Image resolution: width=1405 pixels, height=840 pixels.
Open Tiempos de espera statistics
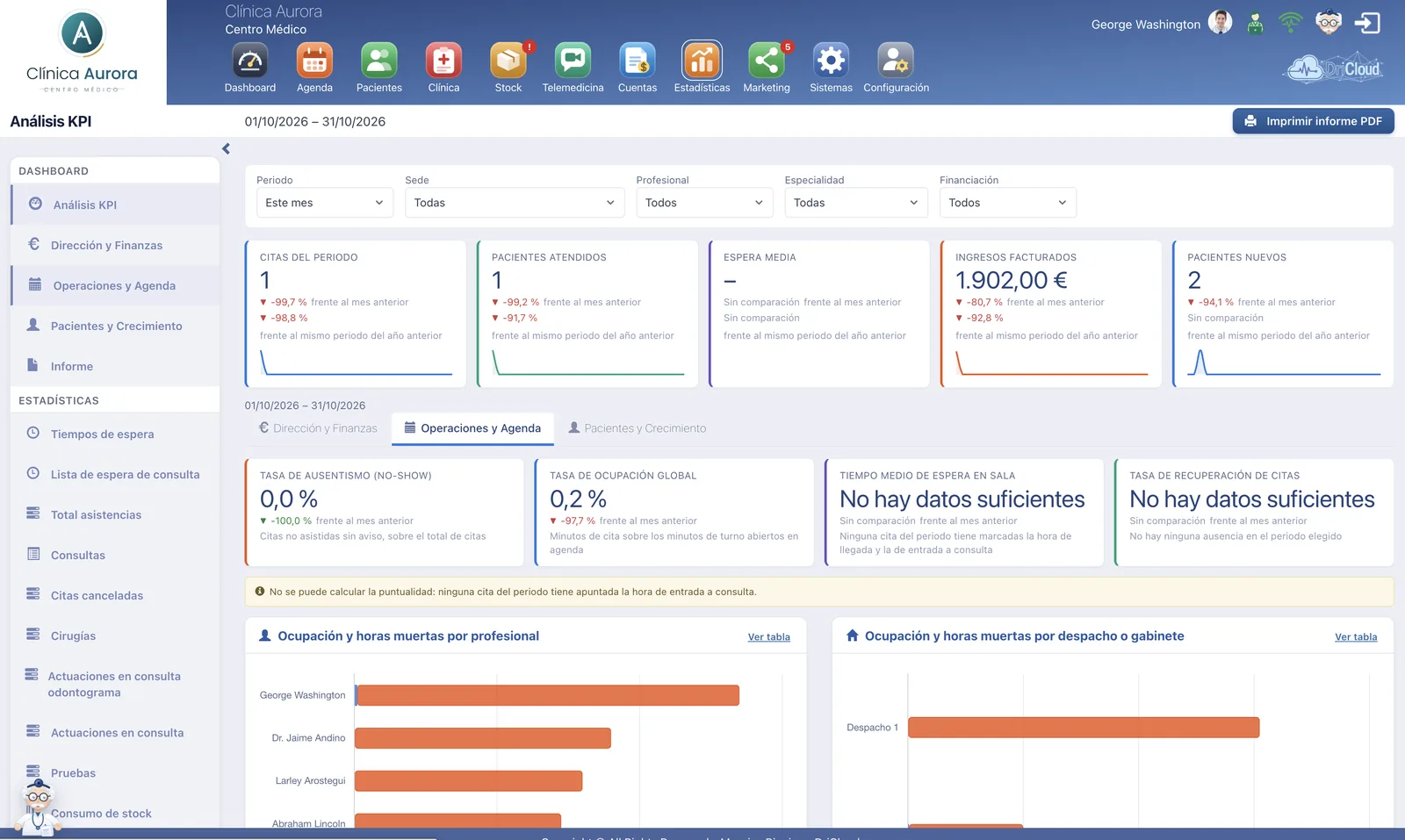click(116, 434)
